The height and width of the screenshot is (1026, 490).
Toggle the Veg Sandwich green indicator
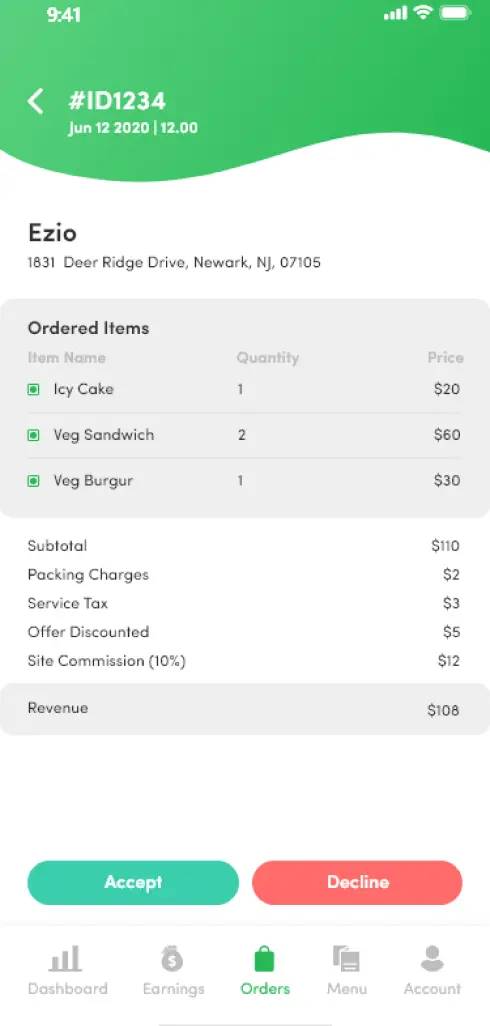(x=33, y=435)
